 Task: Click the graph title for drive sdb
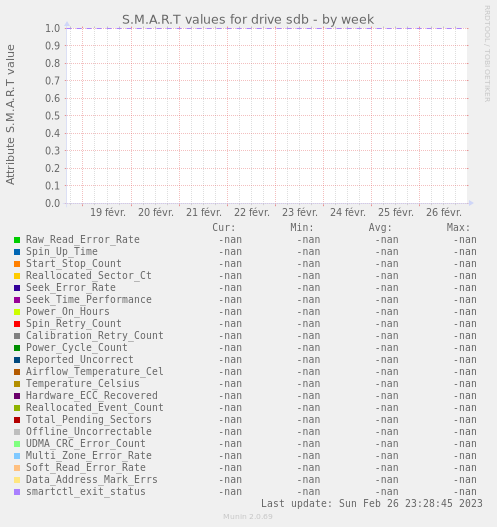[248, 19]
